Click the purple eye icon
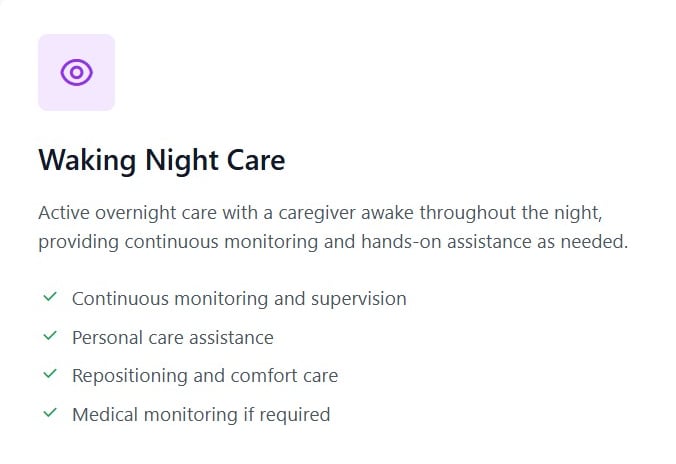This screenshot has width=676, height=464. (76, 72)
